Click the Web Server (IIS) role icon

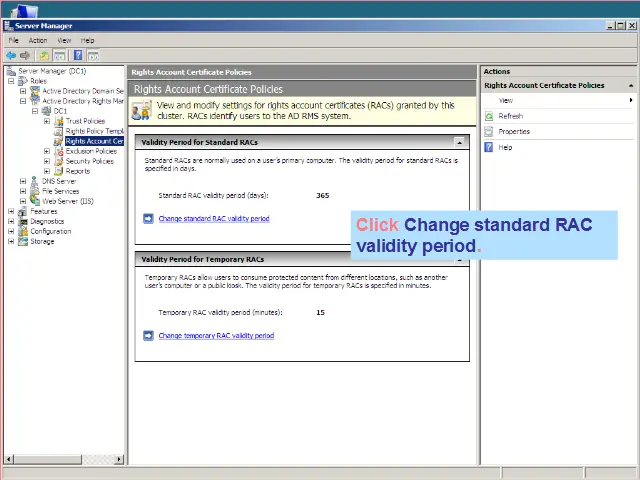tap(35, 201)
